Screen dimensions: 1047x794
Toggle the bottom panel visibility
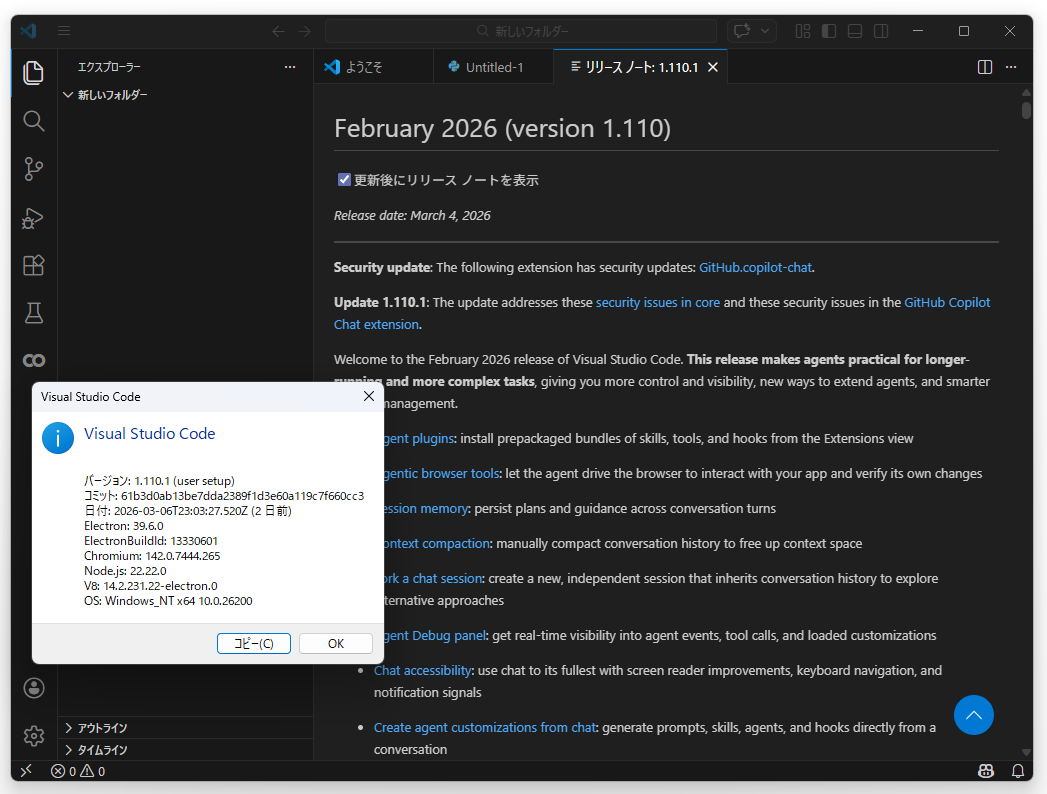854,31
